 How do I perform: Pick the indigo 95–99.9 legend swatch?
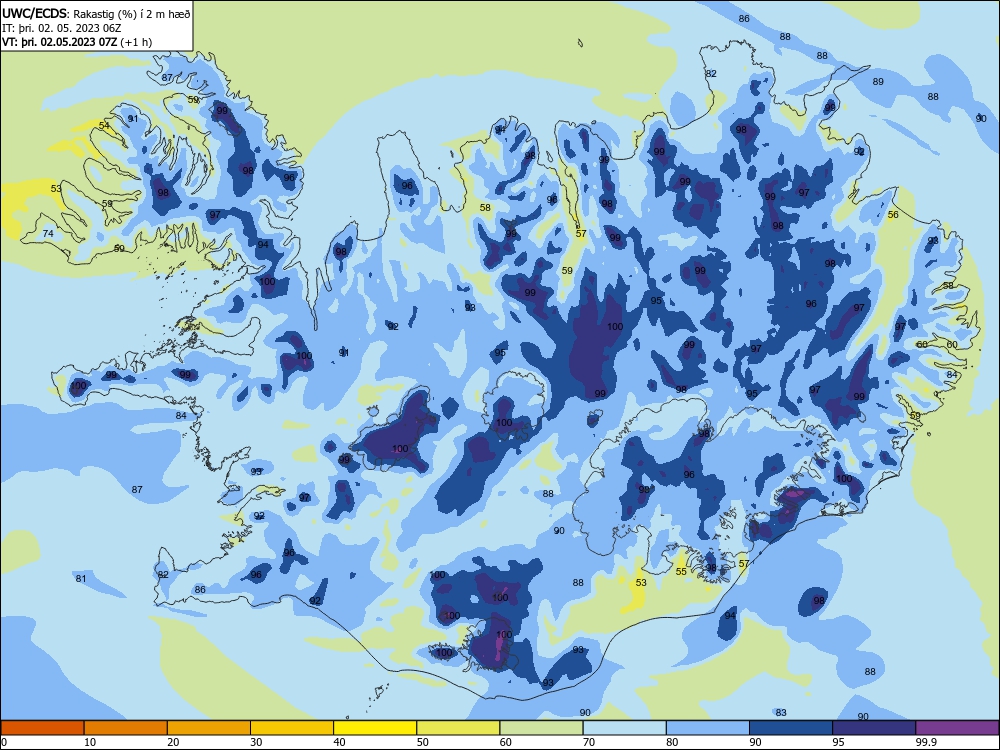(x=874, y=728)
